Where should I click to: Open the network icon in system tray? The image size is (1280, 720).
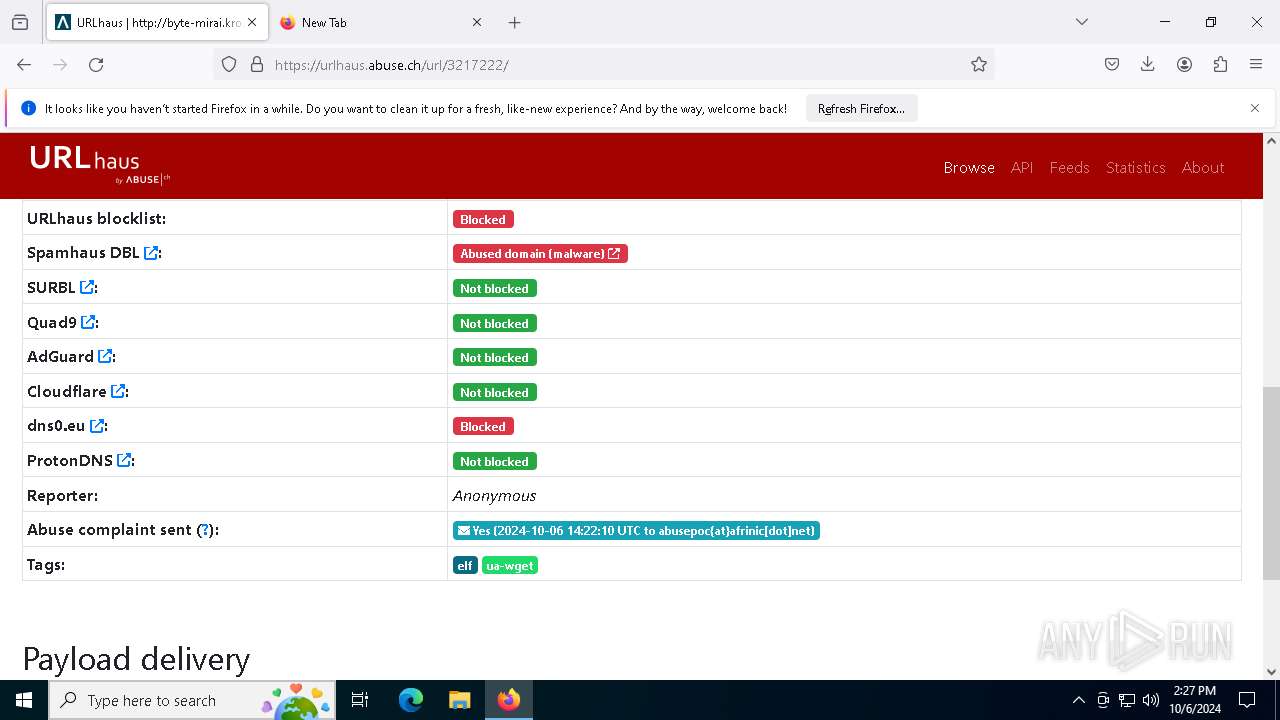[1127, 700]
